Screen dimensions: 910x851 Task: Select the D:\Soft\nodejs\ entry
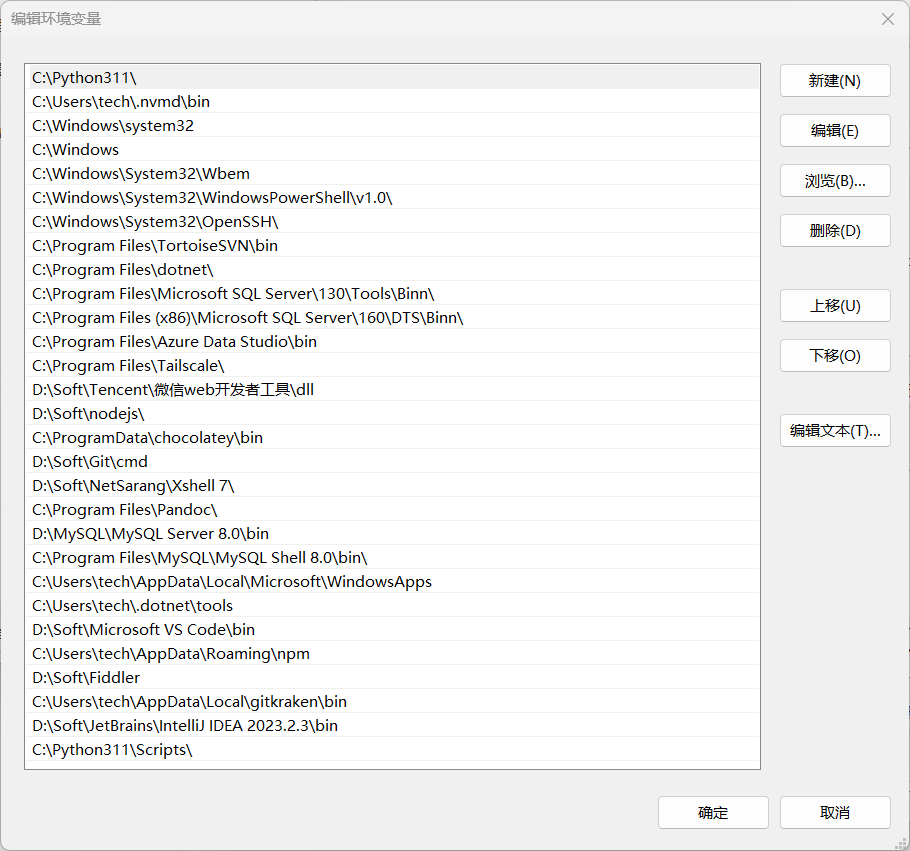(x=392, y=413)
